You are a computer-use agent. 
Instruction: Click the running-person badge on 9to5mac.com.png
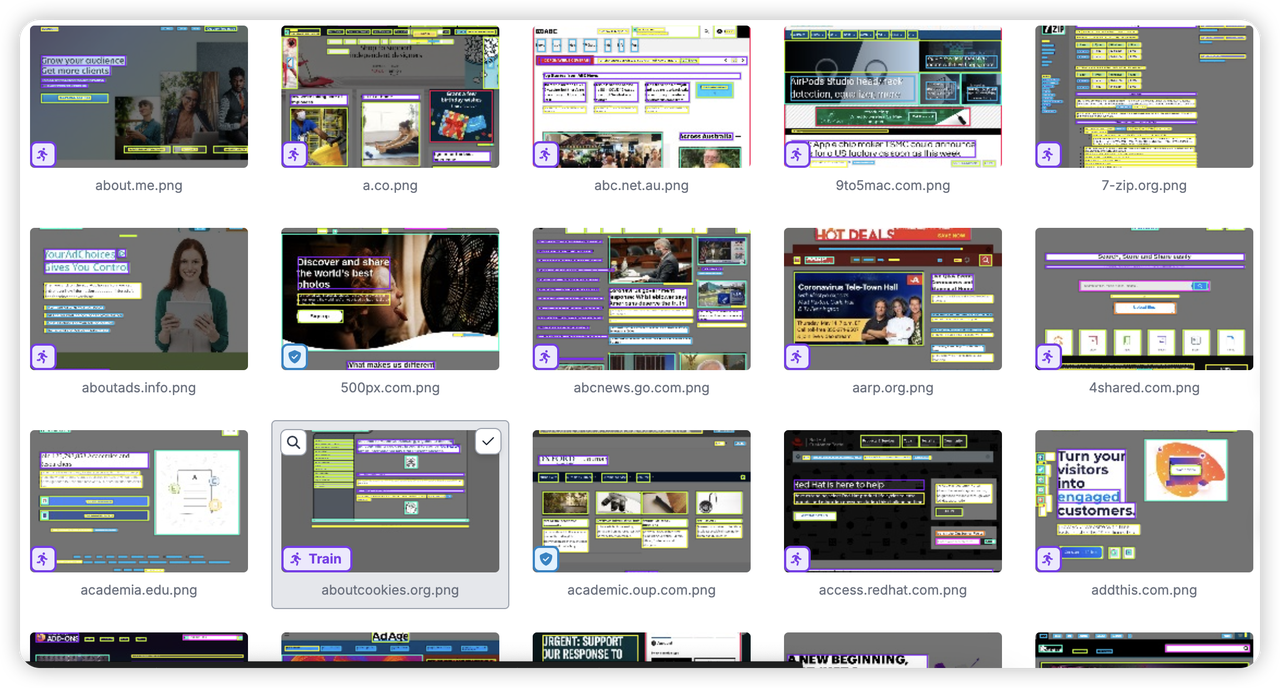coord(796,155)
